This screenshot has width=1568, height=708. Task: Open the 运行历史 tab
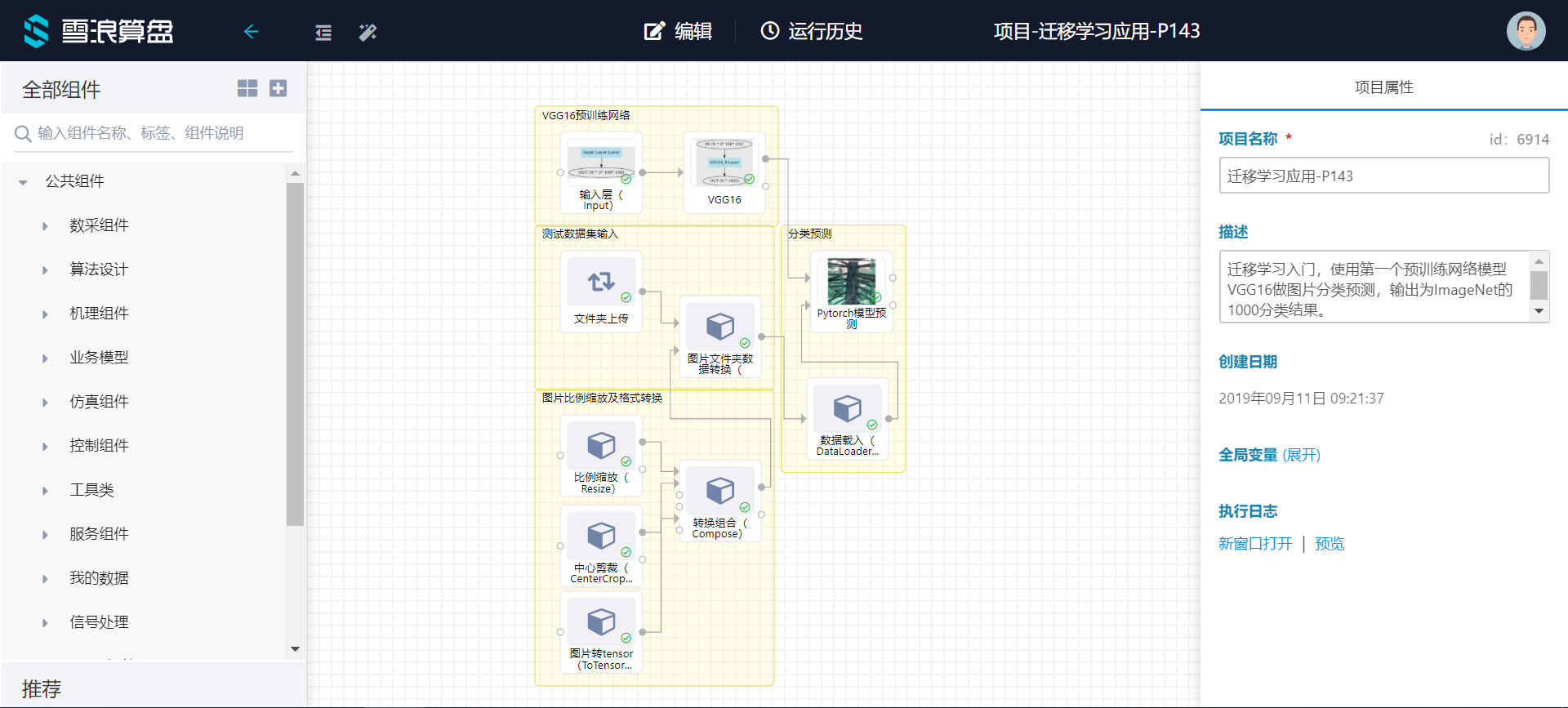812,31
